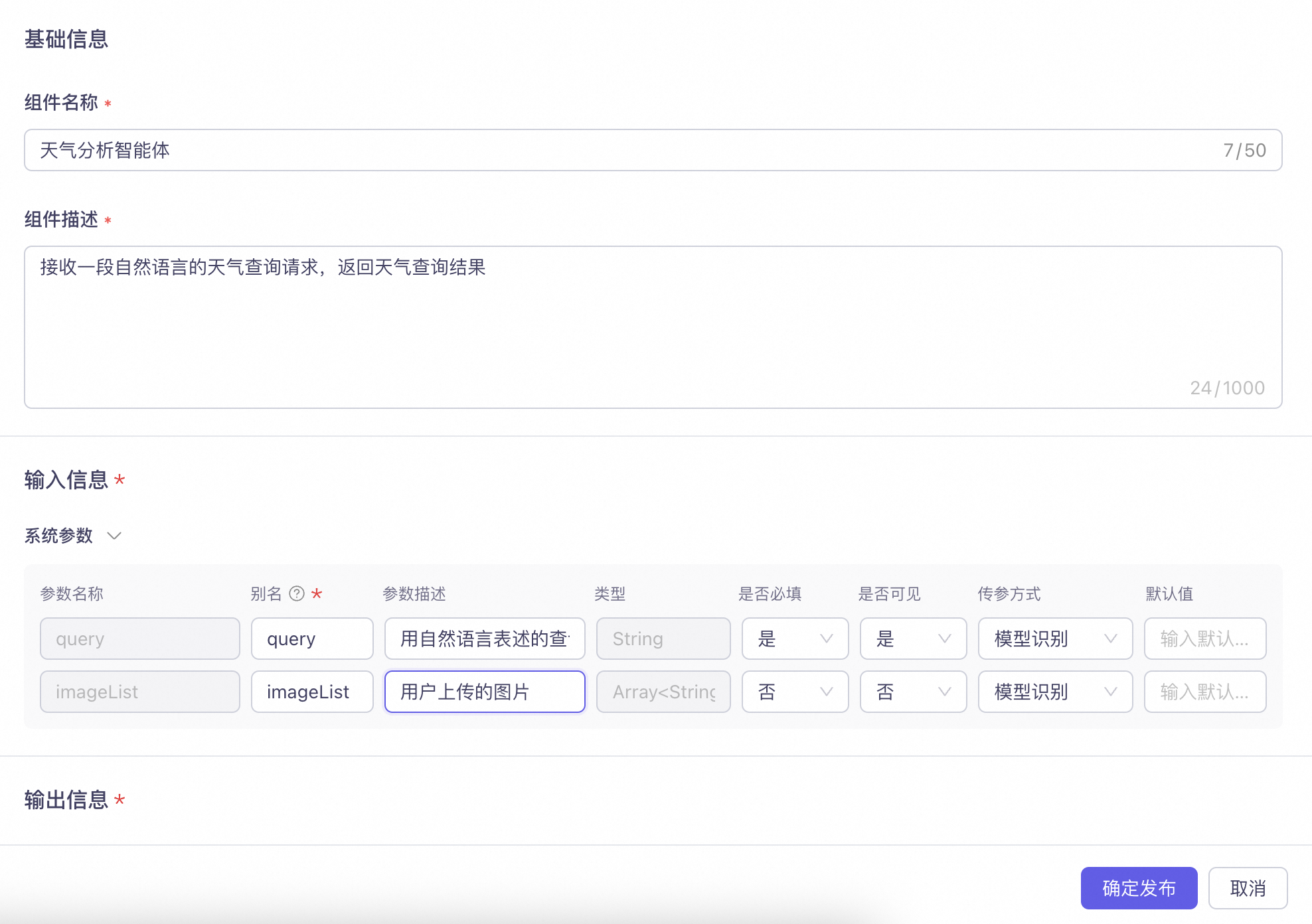Open 是否必填 dropdown in imageList row
Viewport: 1312px width, 924px height.
(795, 692)
